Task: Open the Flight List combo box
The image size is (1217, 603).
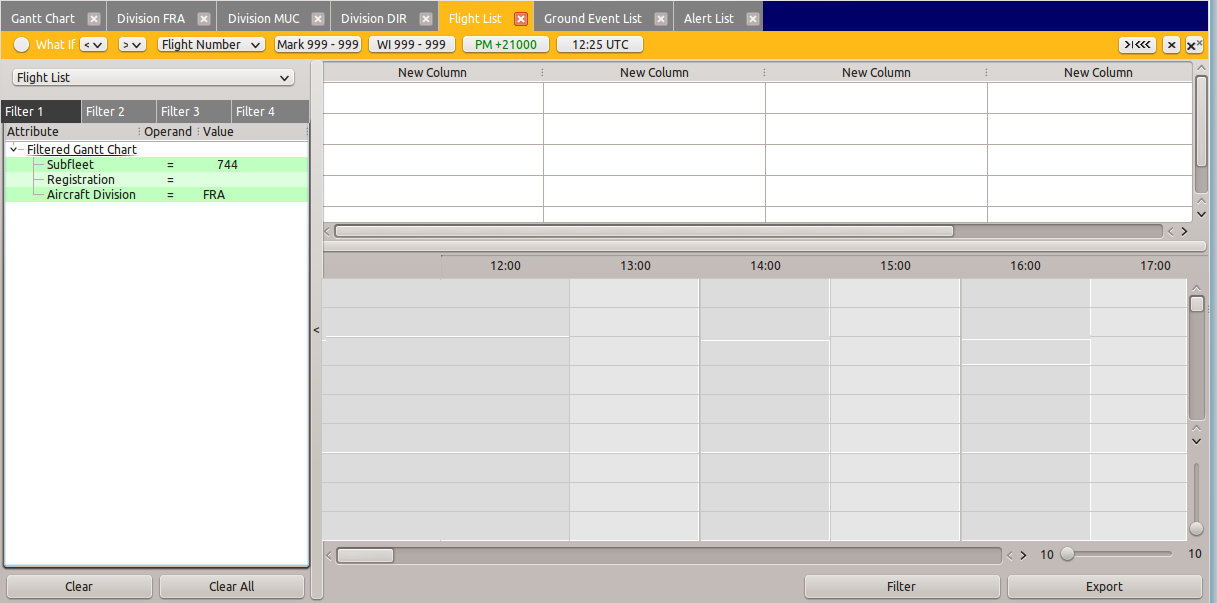Action: click(153, 78)
